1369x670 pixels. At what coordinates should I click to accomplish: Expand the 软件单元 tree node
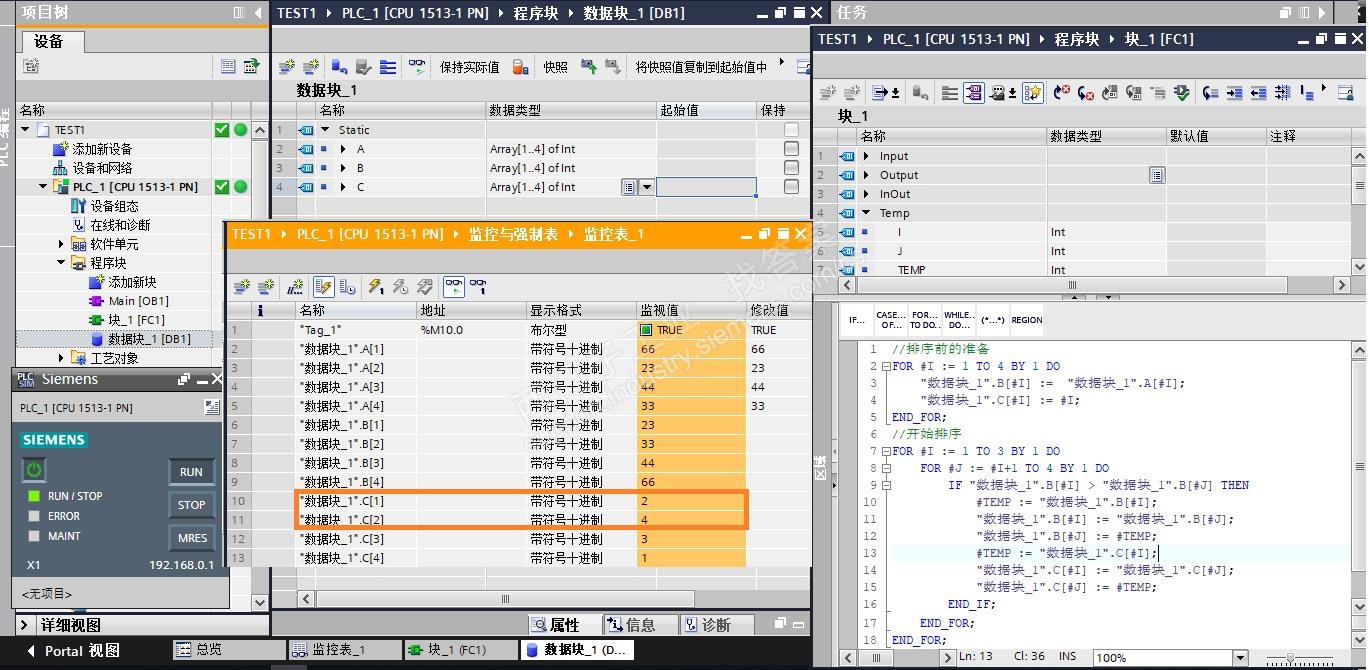click(x=61, y=244)
